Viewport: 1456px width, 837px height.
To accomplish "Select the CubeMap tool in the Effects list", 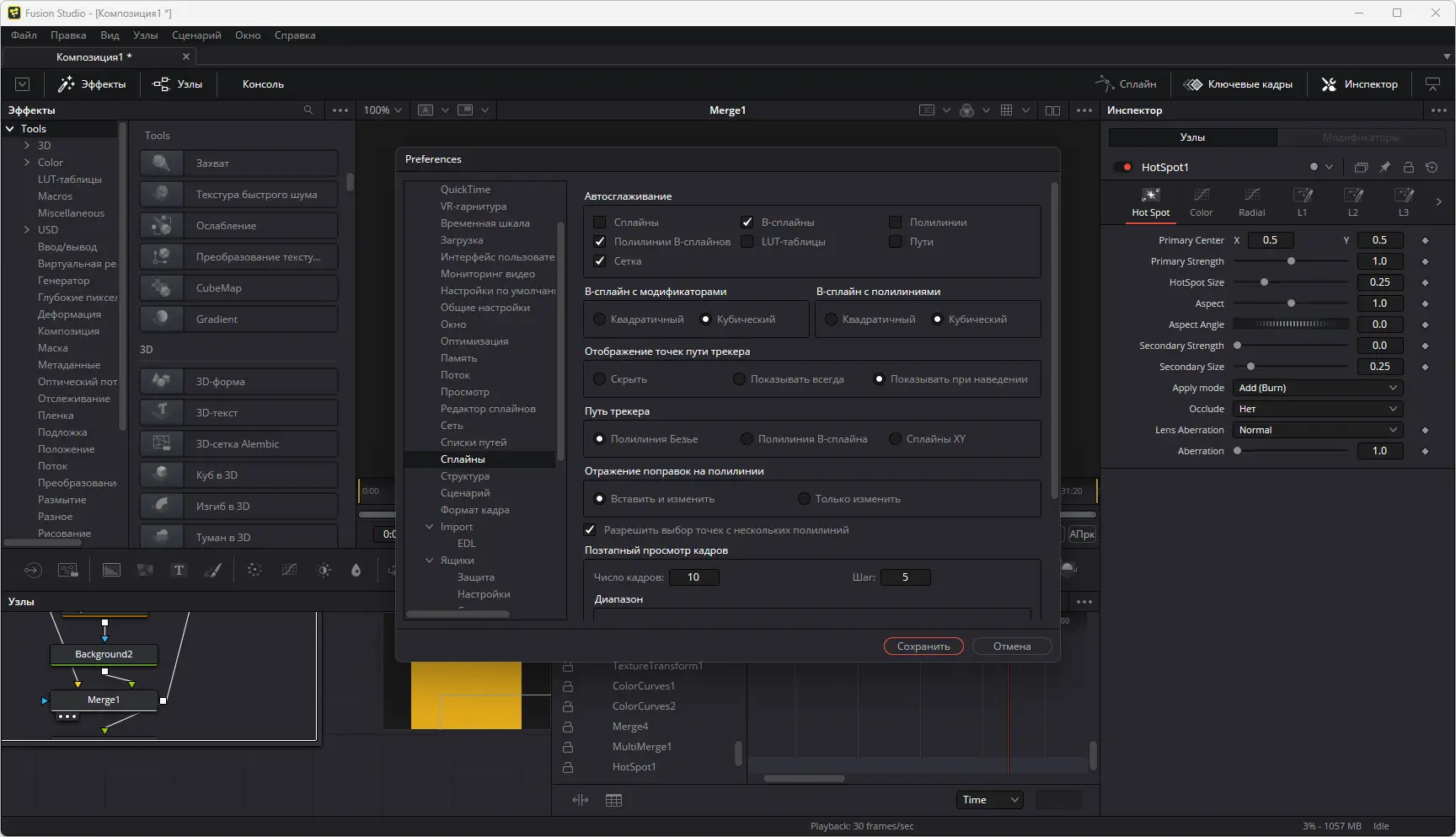I will pyautogui.click(x=238, y=287).
